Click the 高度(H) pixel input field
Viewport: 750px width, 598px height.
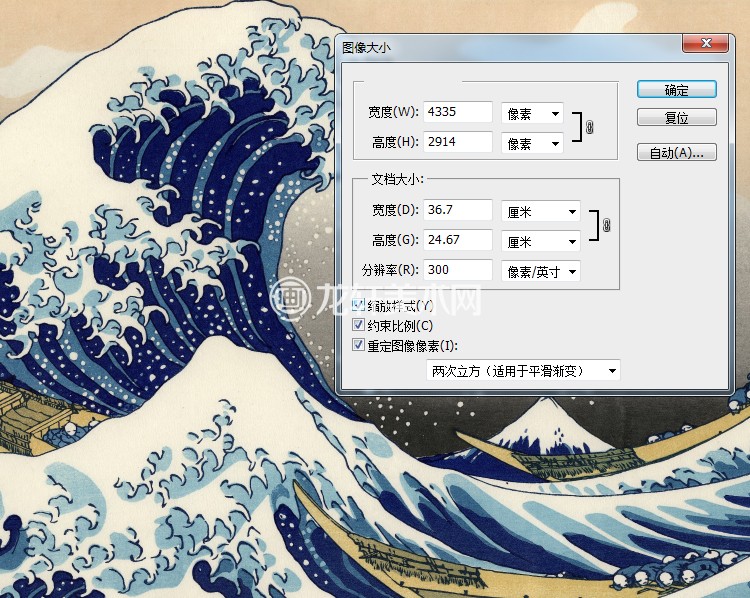pyautogui.click(x=458, y=142)
